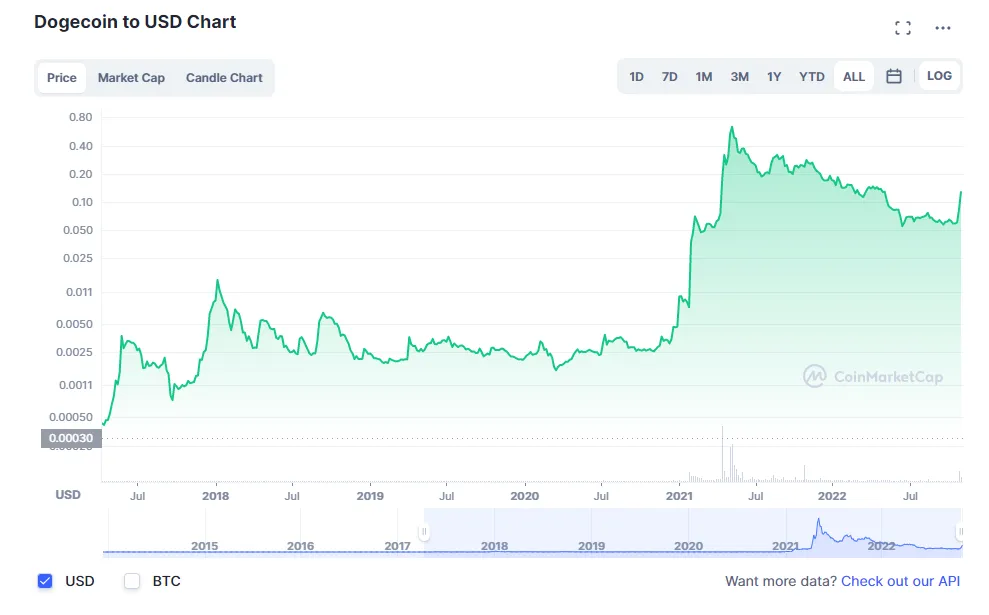Follow the 'Check out our API' link
989x615 pixels.
click(901, 581)
